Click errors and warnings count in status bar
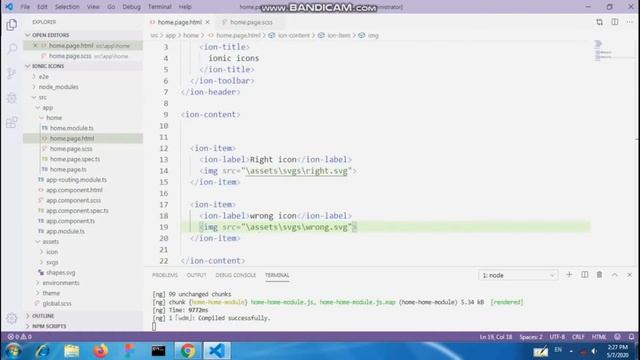640x360 pixels. coord(20,337)
